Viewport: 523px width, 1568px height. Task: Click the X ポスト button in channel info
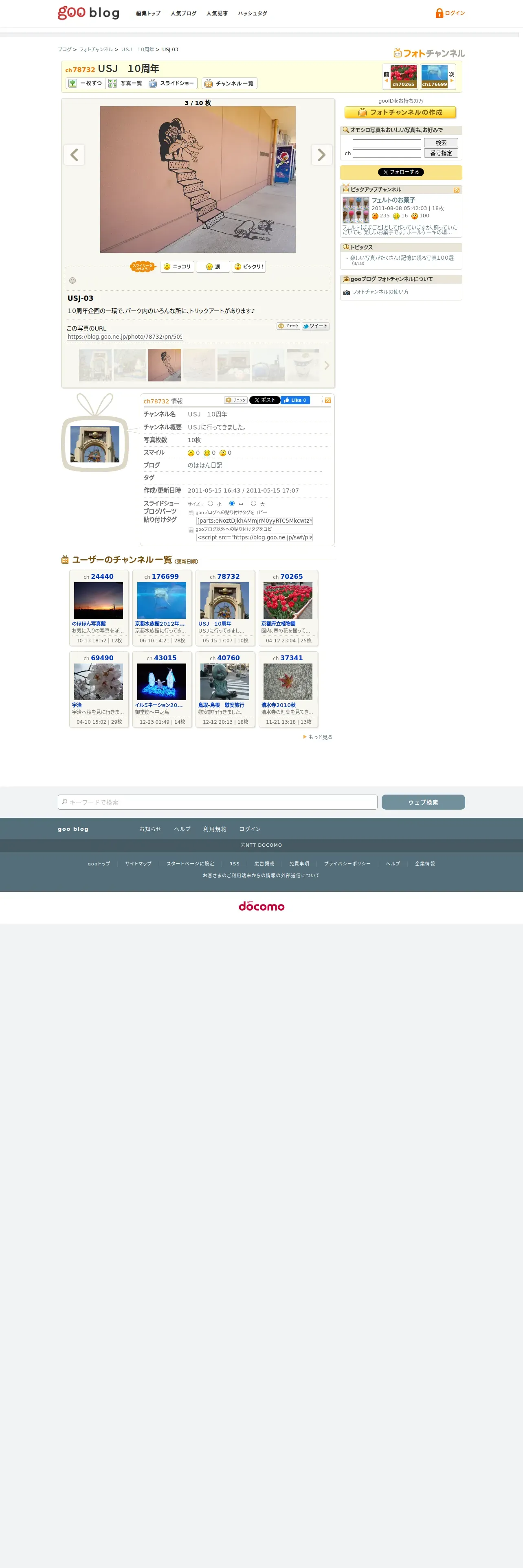click(x=265, y=400)
